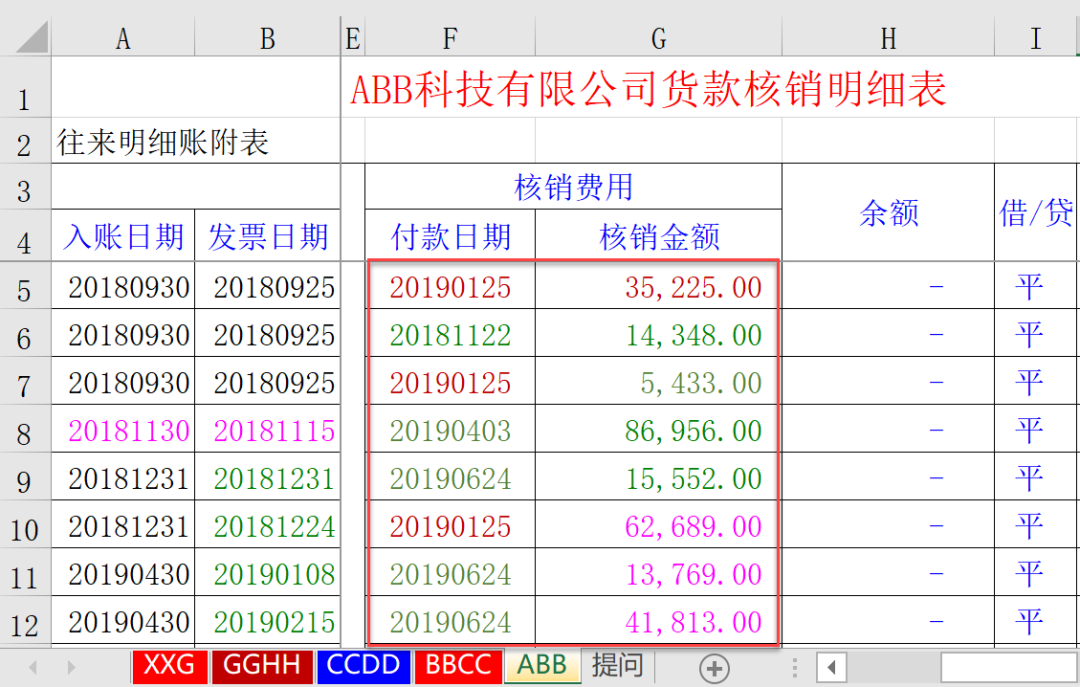The width and height of the screenshot is (1080, 687).
Task: Click invoice date 20190108
Action: pos(268,572)
